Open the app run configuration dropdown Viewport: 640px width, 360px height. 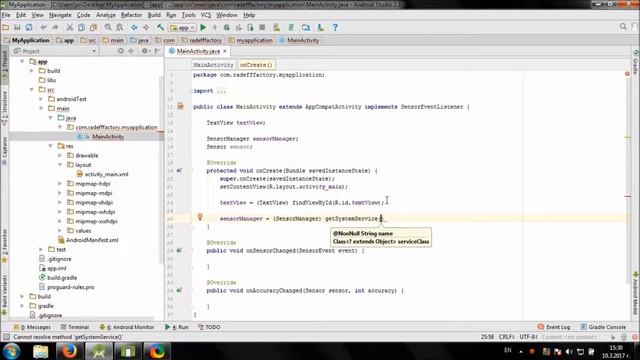click(183, 28)
